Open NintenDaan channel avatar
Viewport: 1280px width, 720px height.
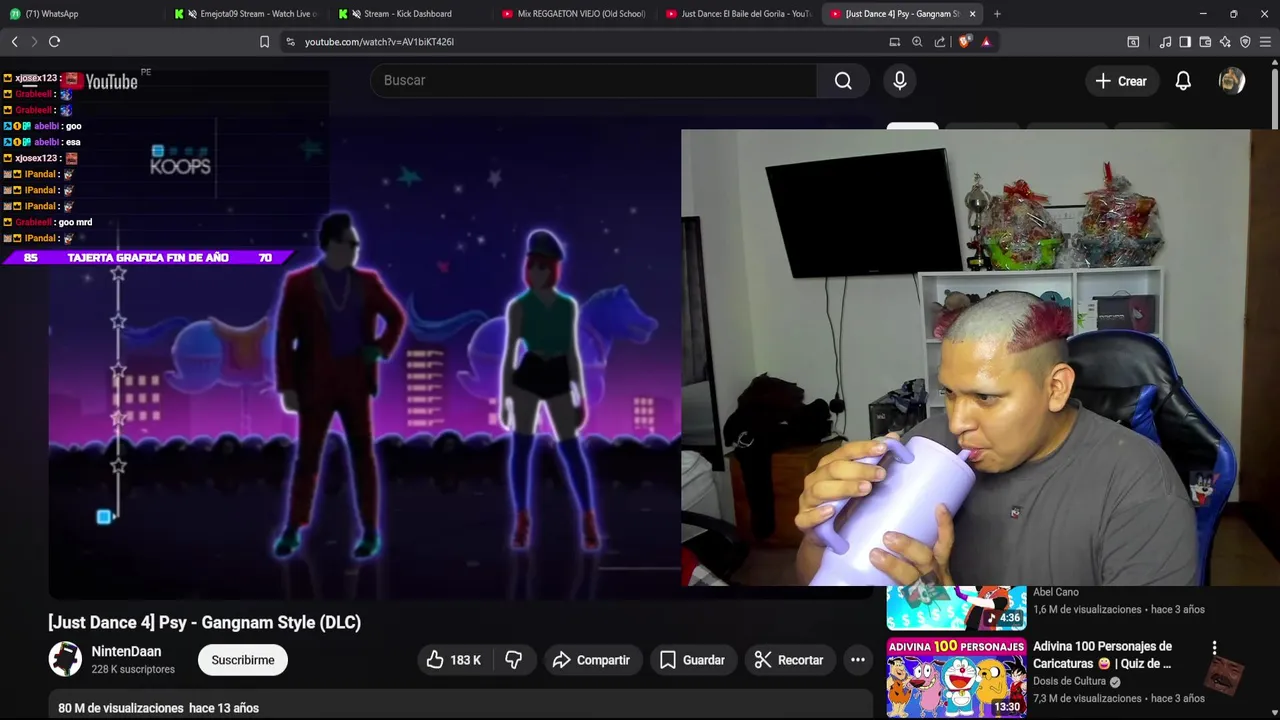(x=65, y=659)
